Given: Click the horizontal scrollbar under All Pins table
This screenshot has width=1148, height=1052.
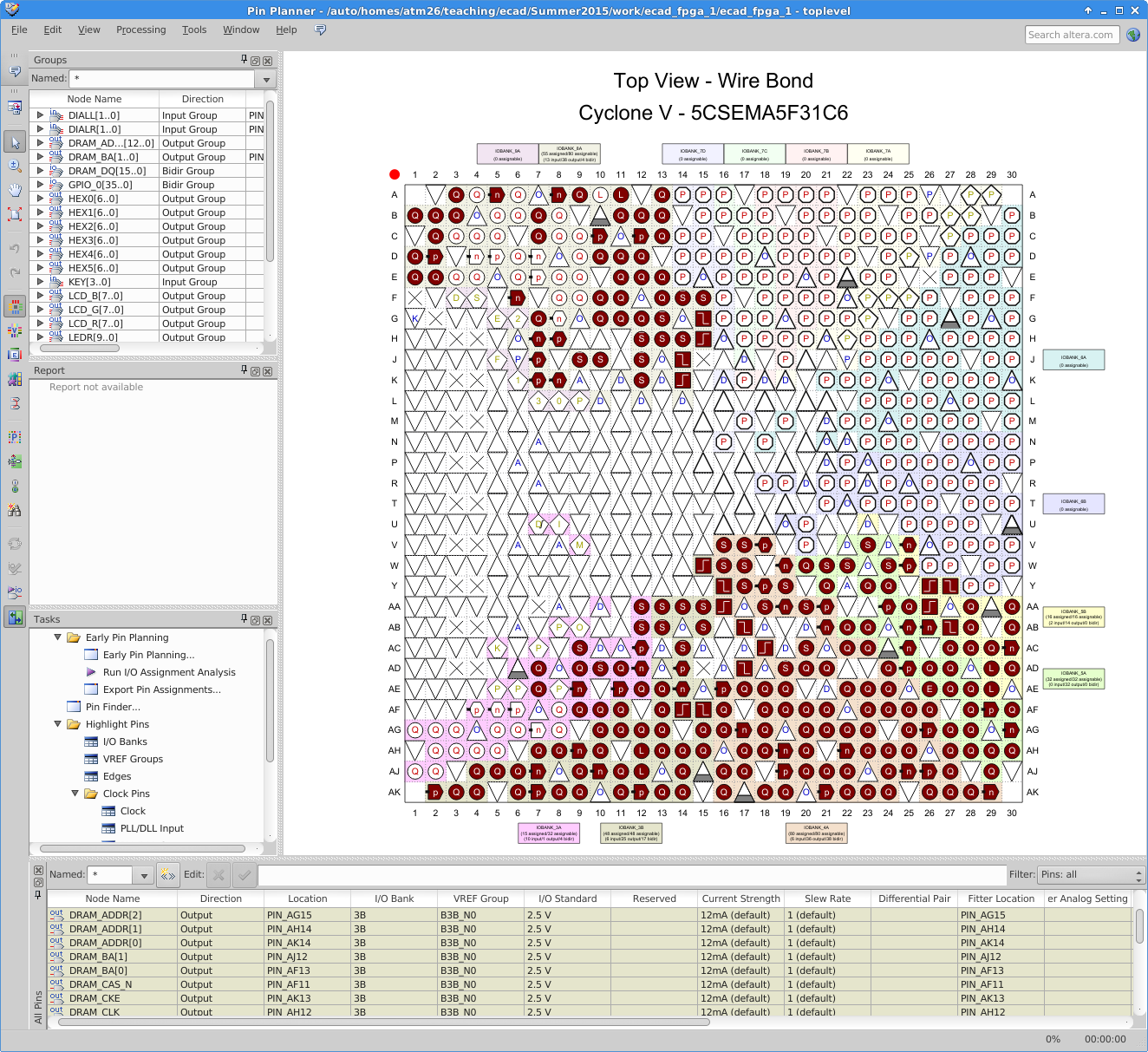Looking at the screenshot, I should pos(382,1023).
